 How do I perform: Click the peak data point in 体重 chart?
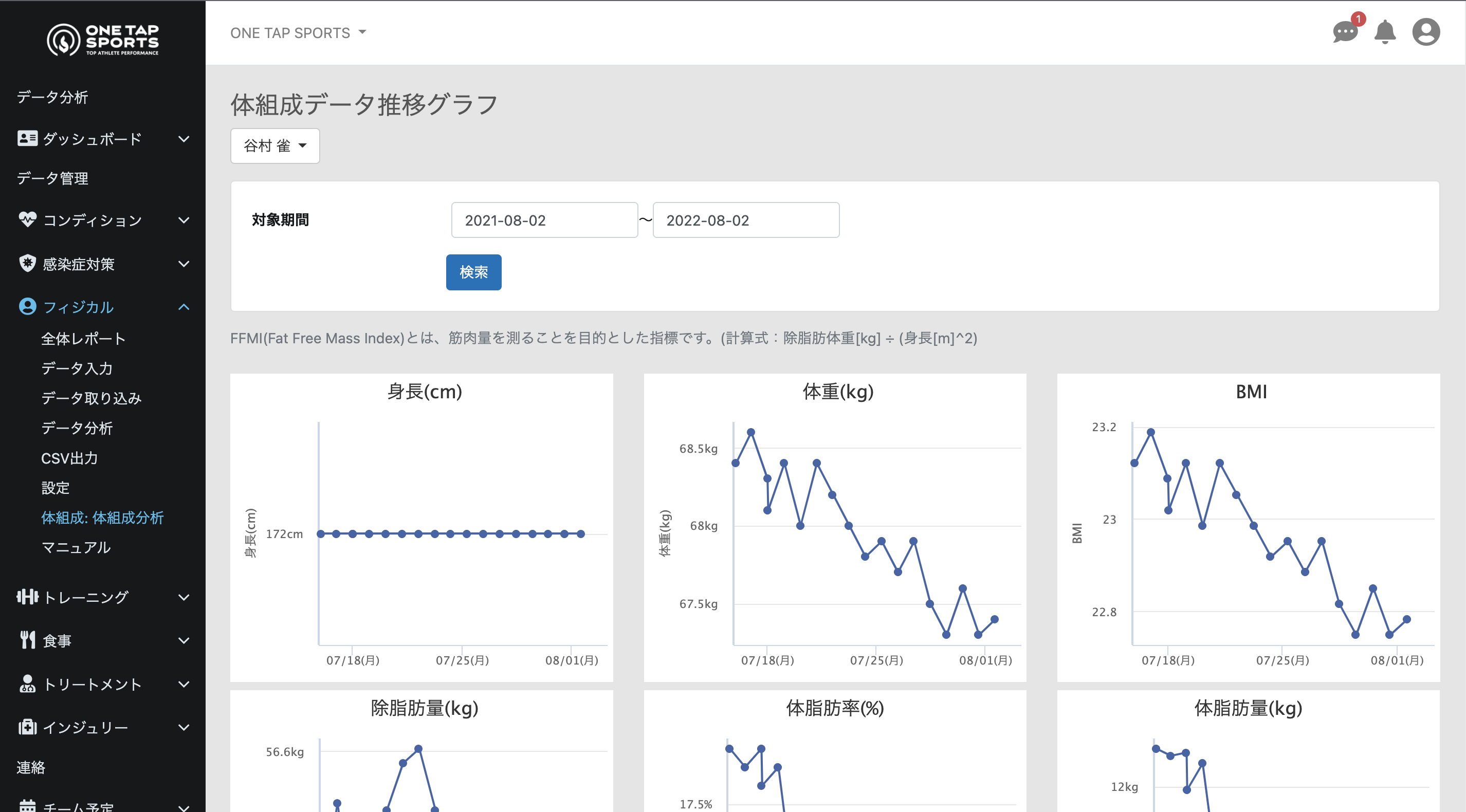pyautogui.click(x=750, y=432)
